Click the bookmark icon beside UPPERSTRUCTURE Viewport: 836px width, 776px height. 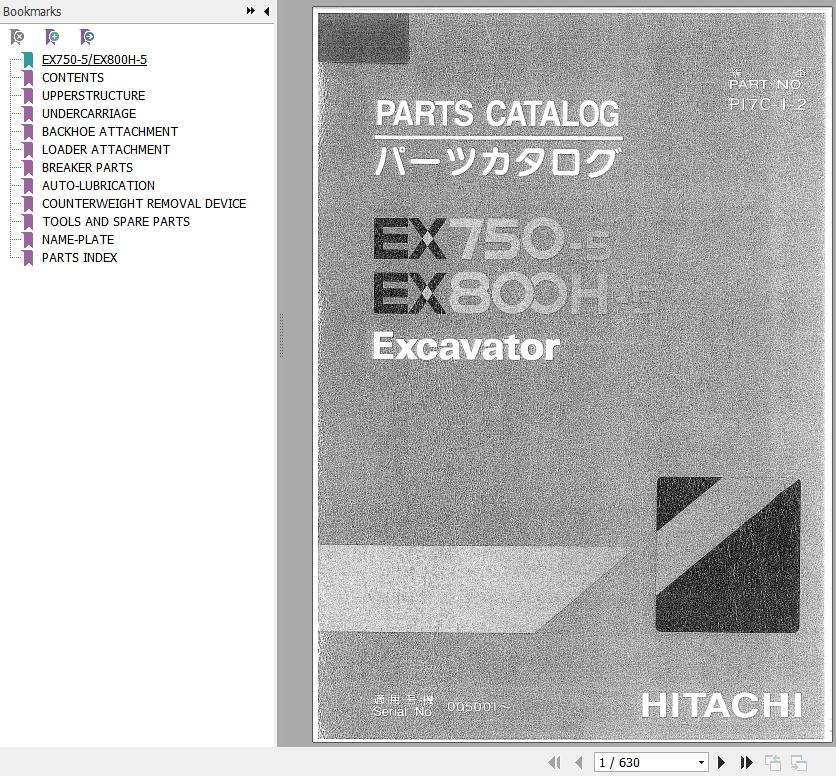coord(28,96)
